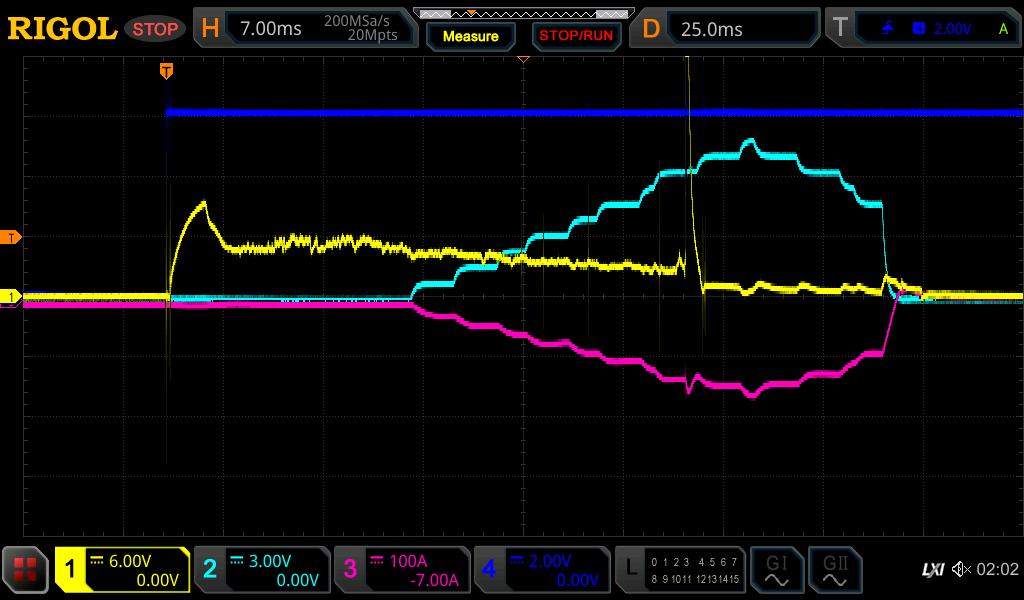The width and height of the screenshot is (1024, 600).
Task: Click the orange trigger level marker on left edge
Action: click(x=12, y=237)
